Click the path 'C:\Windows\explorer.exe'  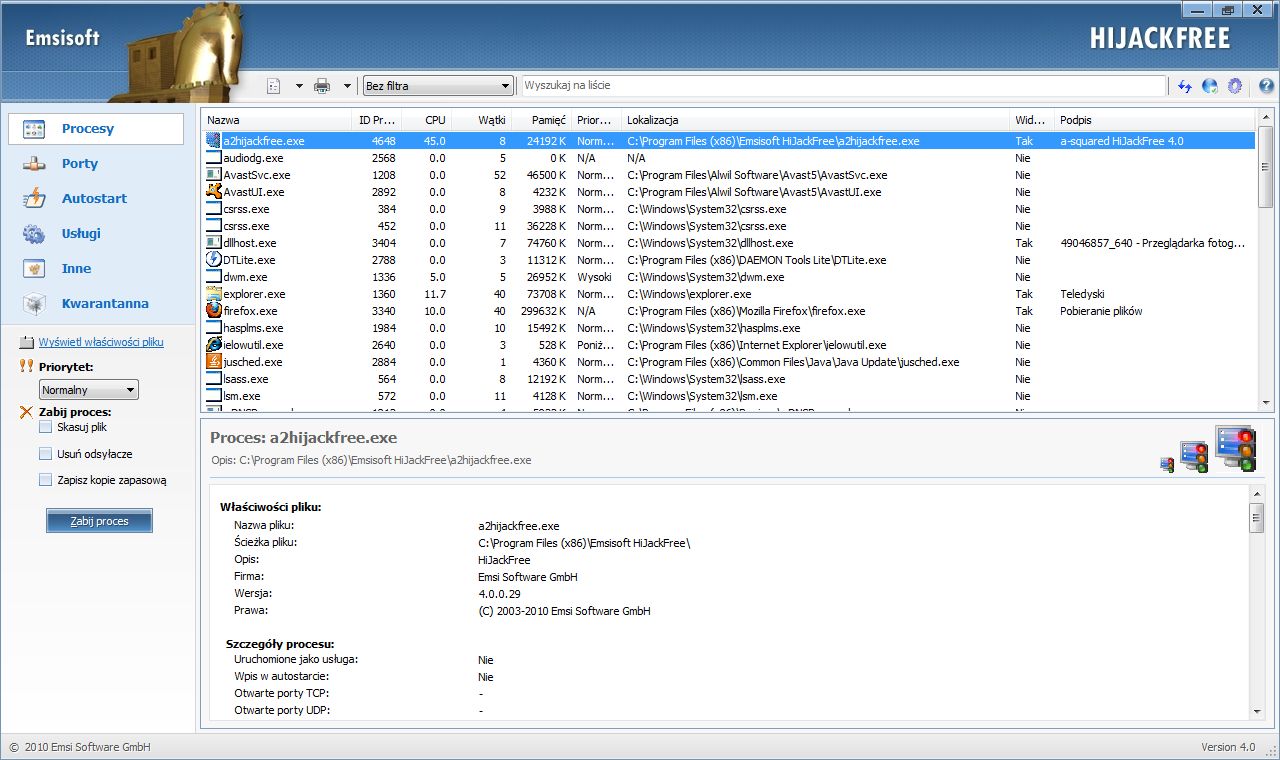[x=689, y=294]
